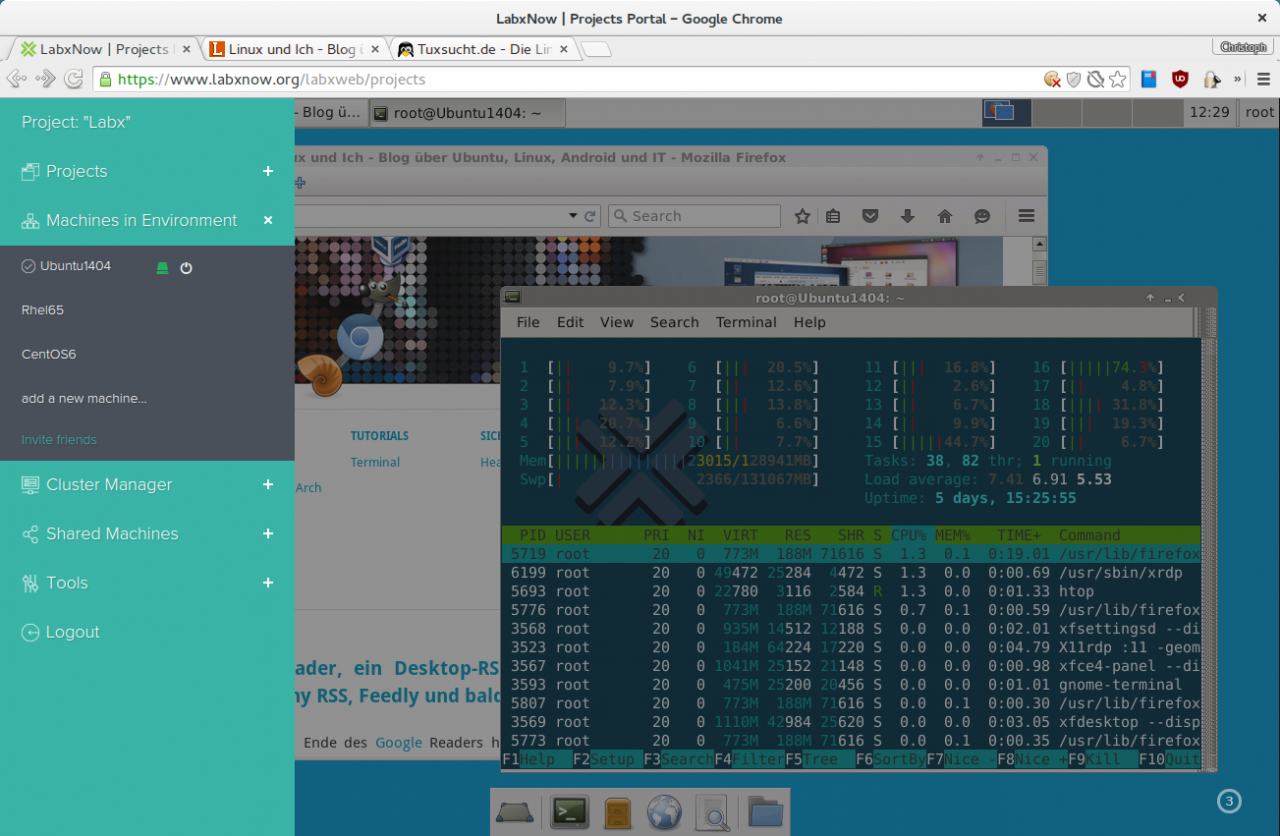The image size is (1280, 836).
Task: Expand the Cluster Manager section
Action: [268, 485]
